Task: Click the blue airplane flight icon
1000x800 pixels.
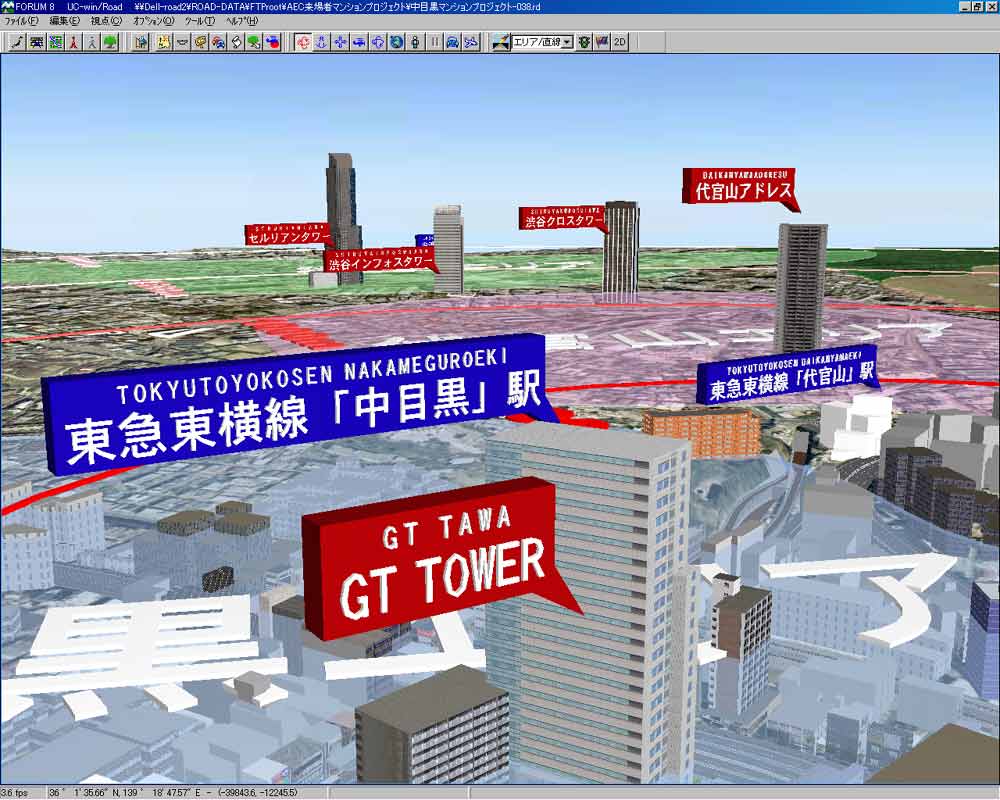Action: tap(471, 43)
